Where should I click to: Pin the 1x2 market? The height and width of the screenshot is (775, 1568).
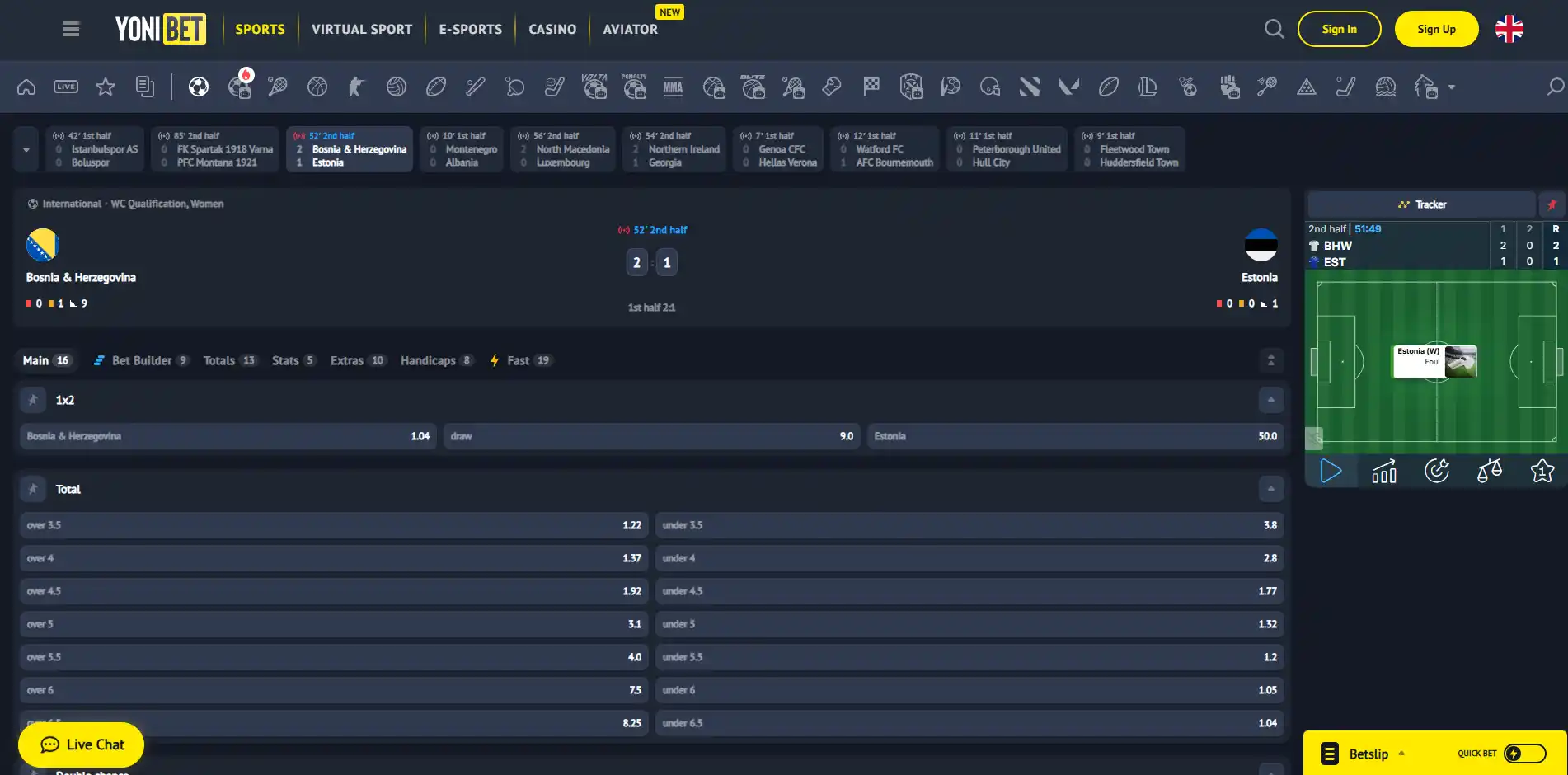[x=33, y=400]
